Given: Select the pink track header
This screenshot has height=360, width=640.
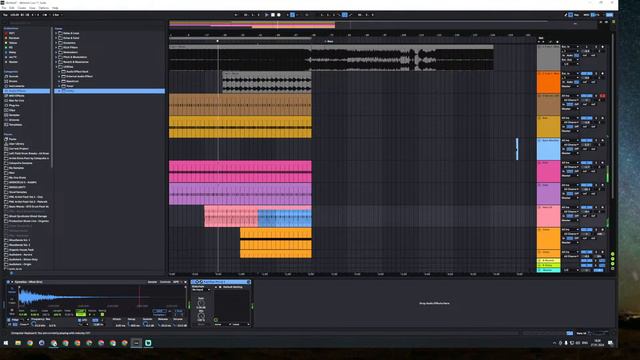Looking at the screenshot, I should coord(548,171).
